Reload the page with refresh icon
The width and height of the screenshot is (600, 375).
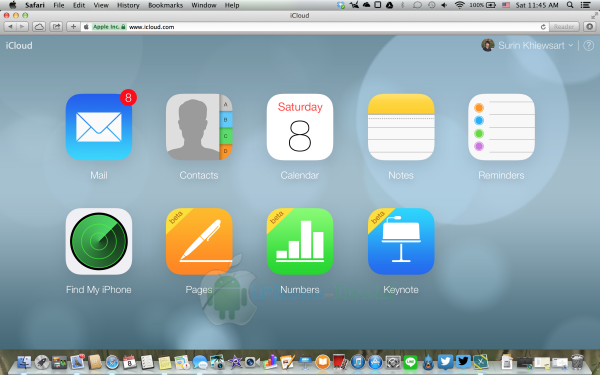pyautogui.click(x=543, y=27)
